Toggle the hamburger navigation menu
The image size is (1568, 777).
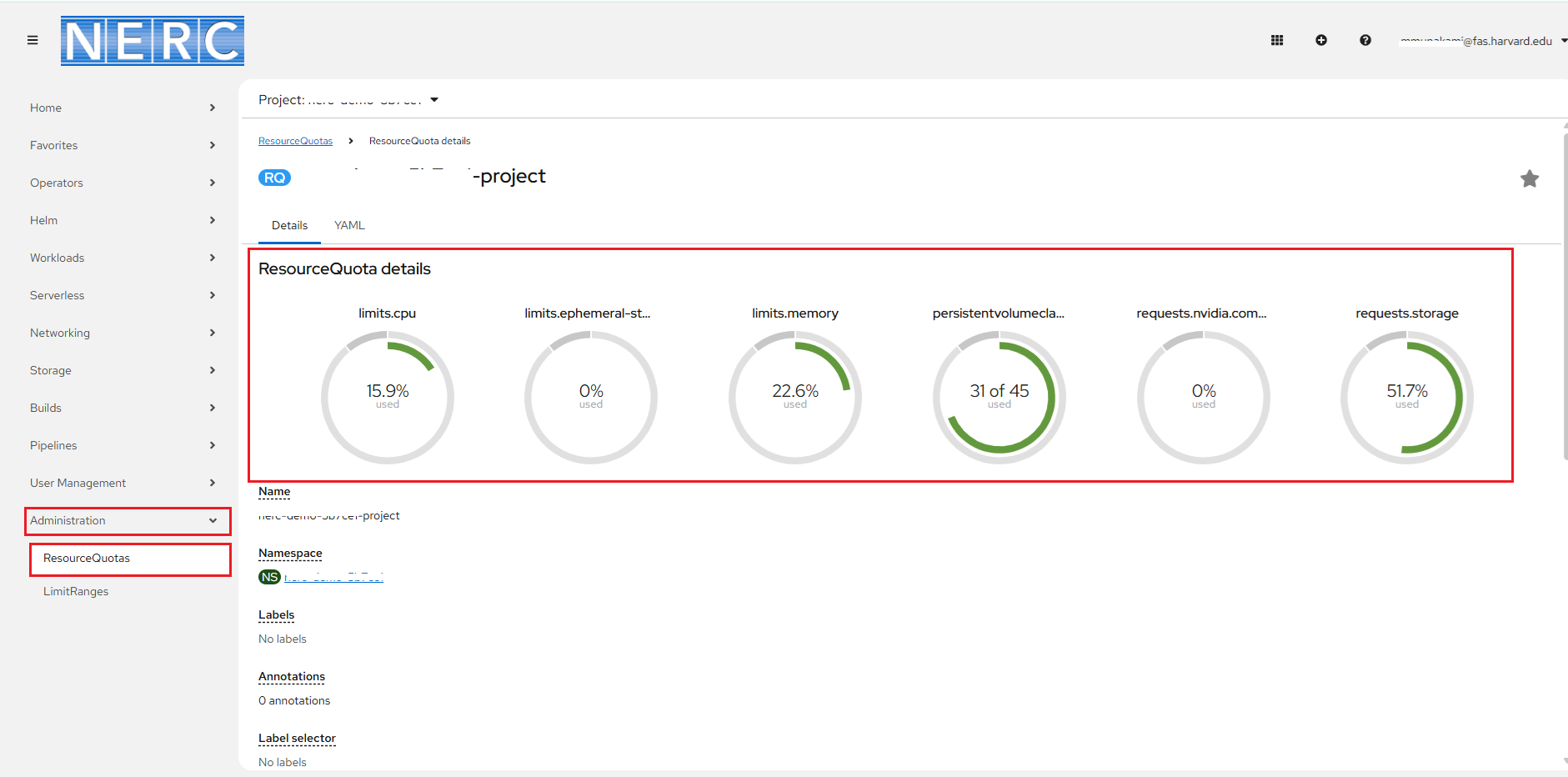[x=33, y=40]
